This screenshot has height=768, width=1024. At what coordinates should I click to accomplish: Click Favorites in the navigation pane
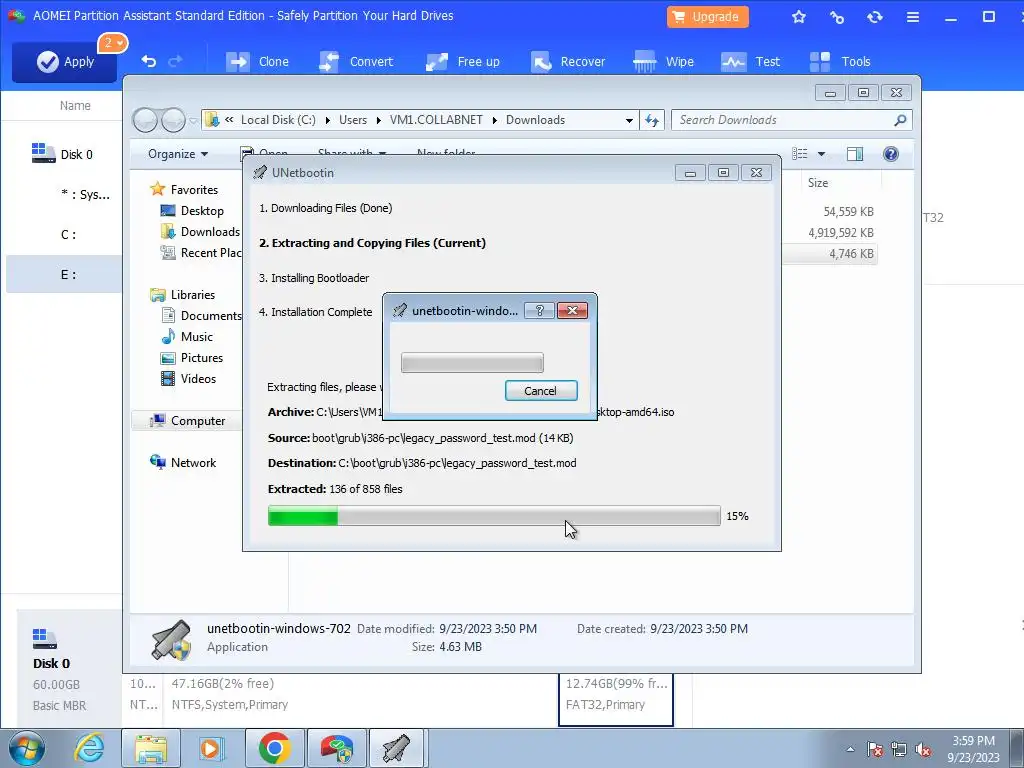click(194, 190)
